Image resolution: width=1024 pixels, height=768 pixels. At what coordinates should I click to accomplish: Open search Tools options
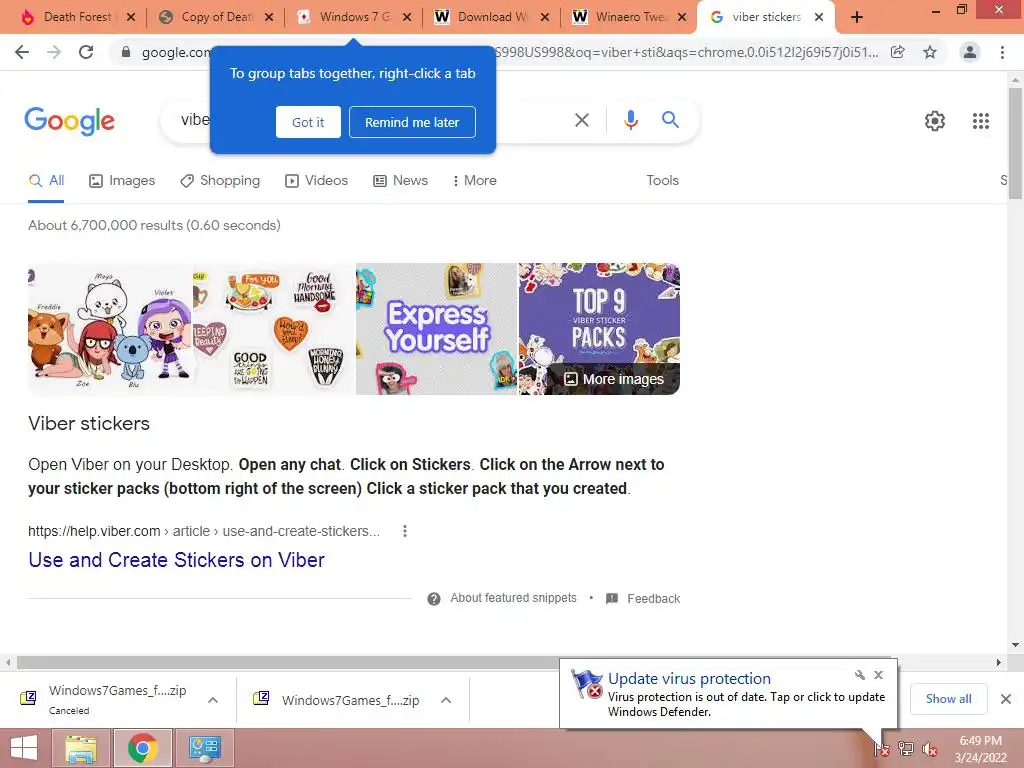point(662,181)
